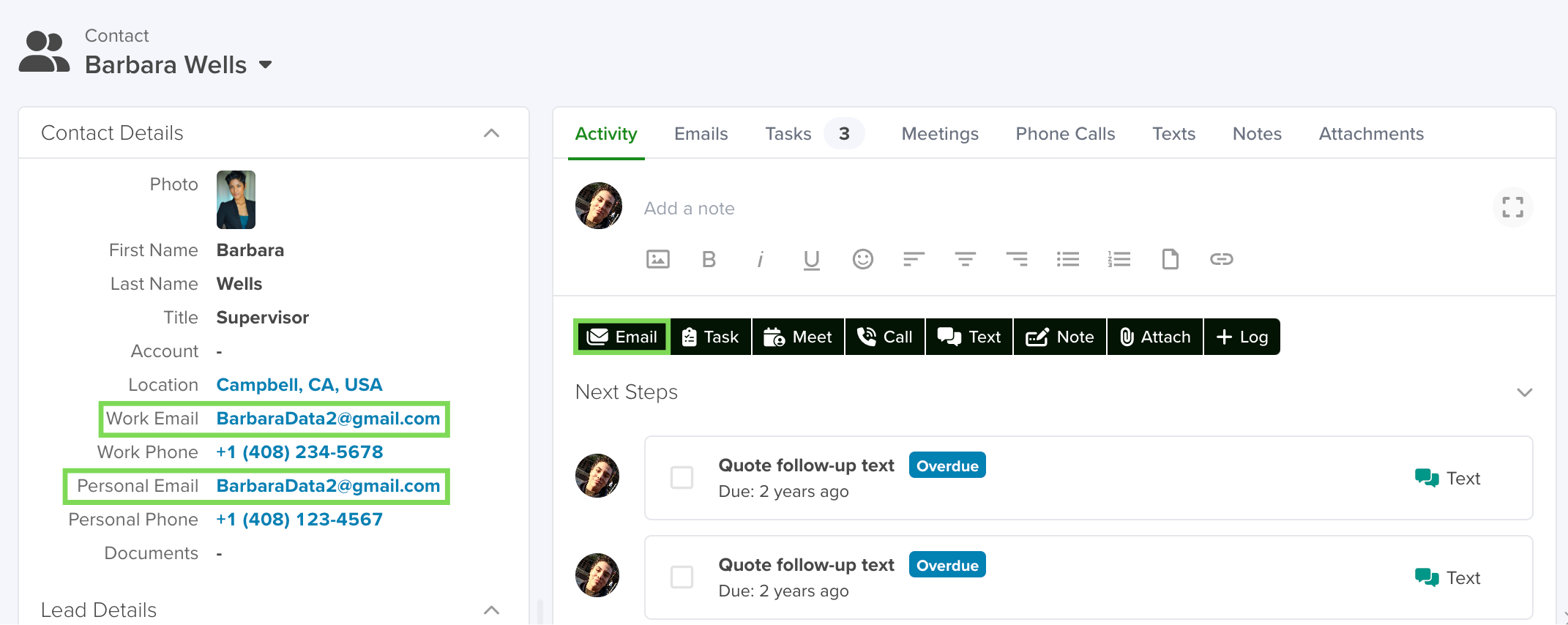1568x625 pixels.
Task: Click the avatar beside the second overdue task
Action: (x=597, y=575)
